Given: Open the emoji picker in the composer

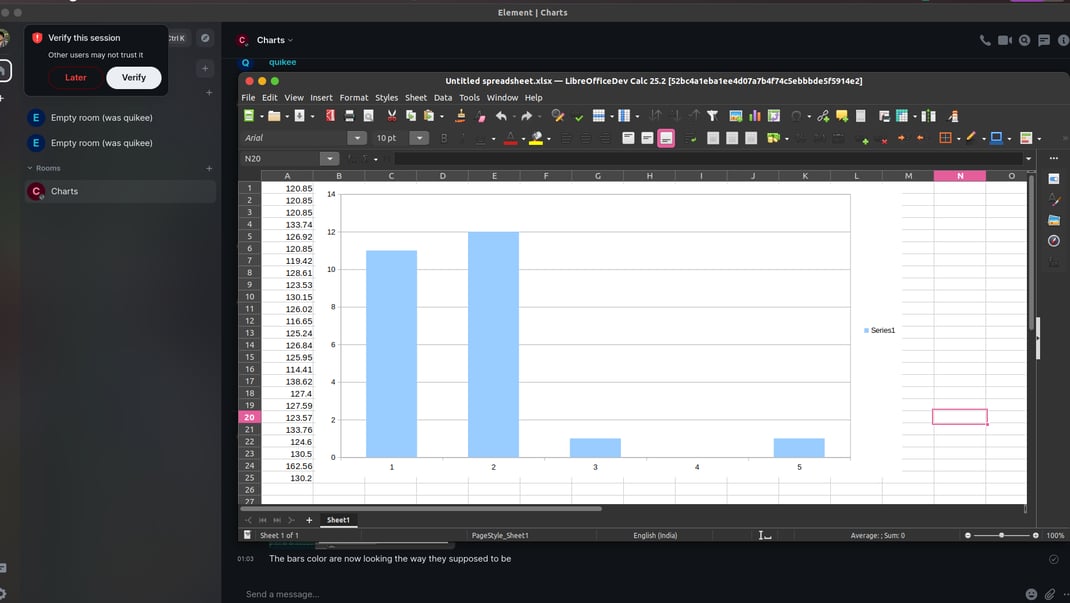Looking at the screenshot, I should click(x=1031, y=594).
